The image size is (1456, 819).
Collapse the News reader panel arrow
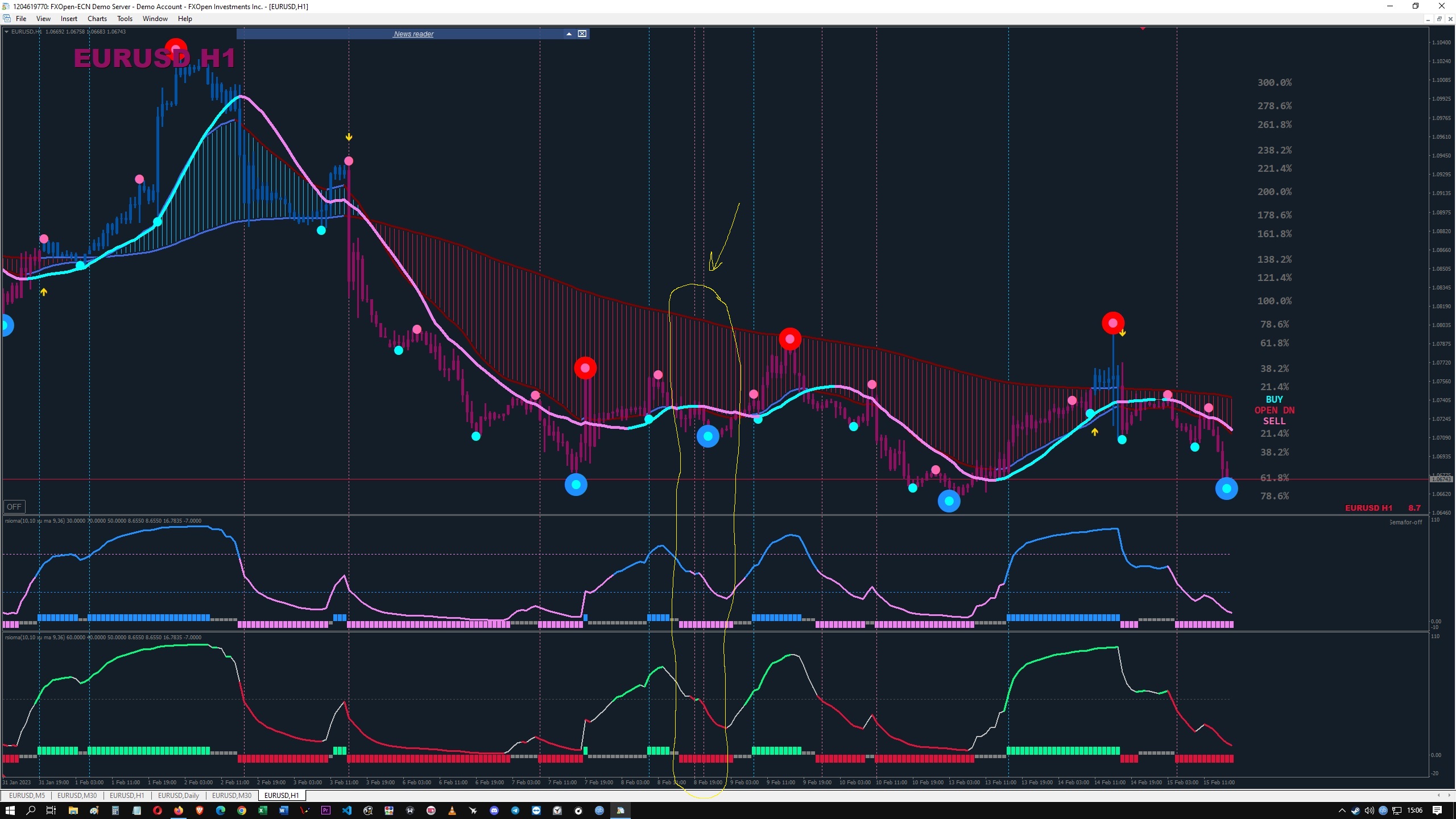(569, 34)
